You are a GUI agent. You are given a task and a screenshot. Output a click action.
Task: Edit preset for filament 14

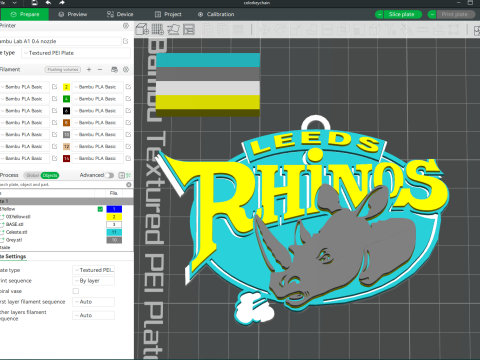click(128, 158)
